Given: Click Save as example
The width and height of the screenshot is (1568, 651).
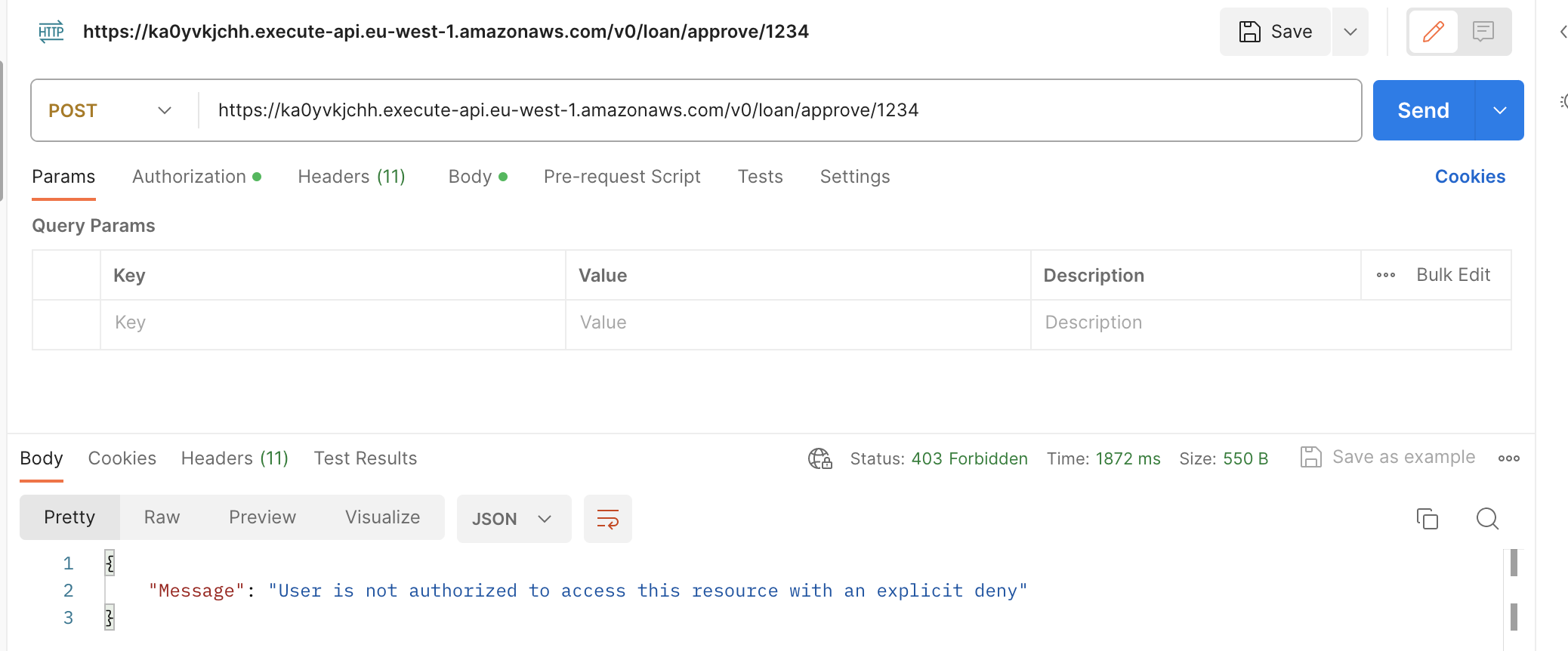Looking at the screenshot, I should [x=1387, y=458].
